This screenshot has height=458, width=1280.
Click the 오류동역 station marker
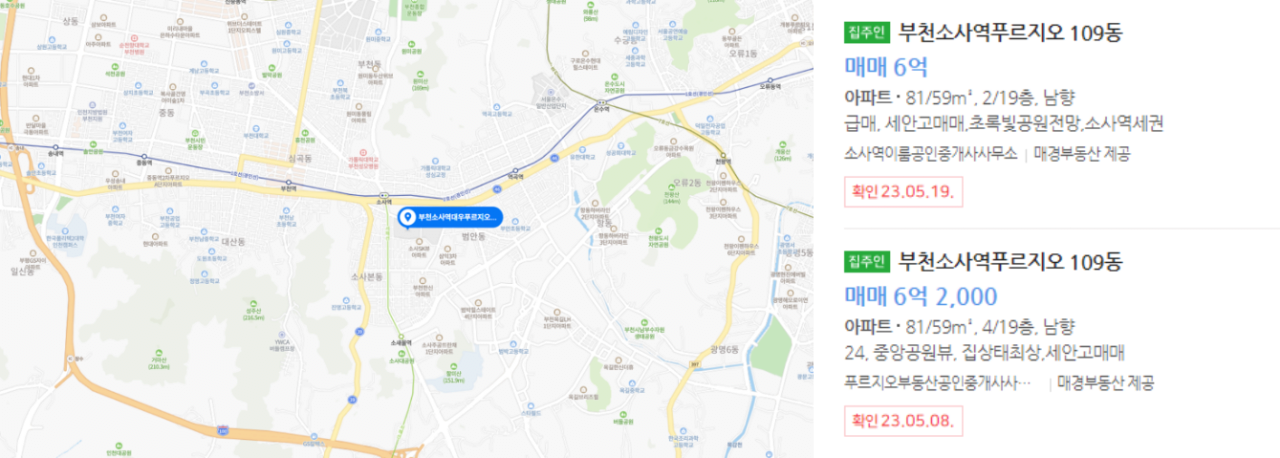[x=770, y=80]
